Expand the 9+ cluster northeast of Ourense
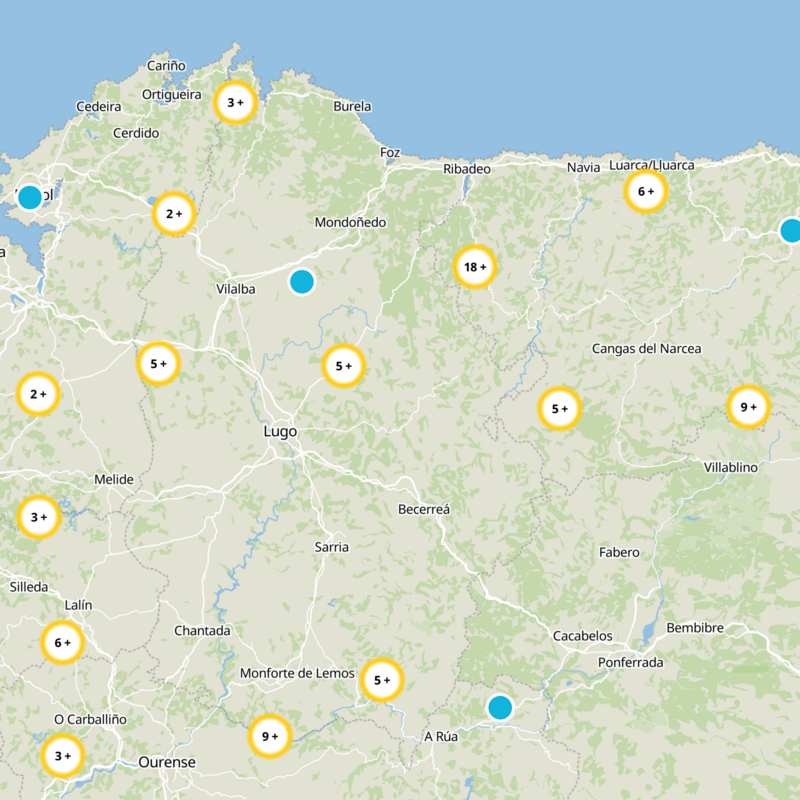Viewport: 800px width, 800px height. tap(270, 736)
